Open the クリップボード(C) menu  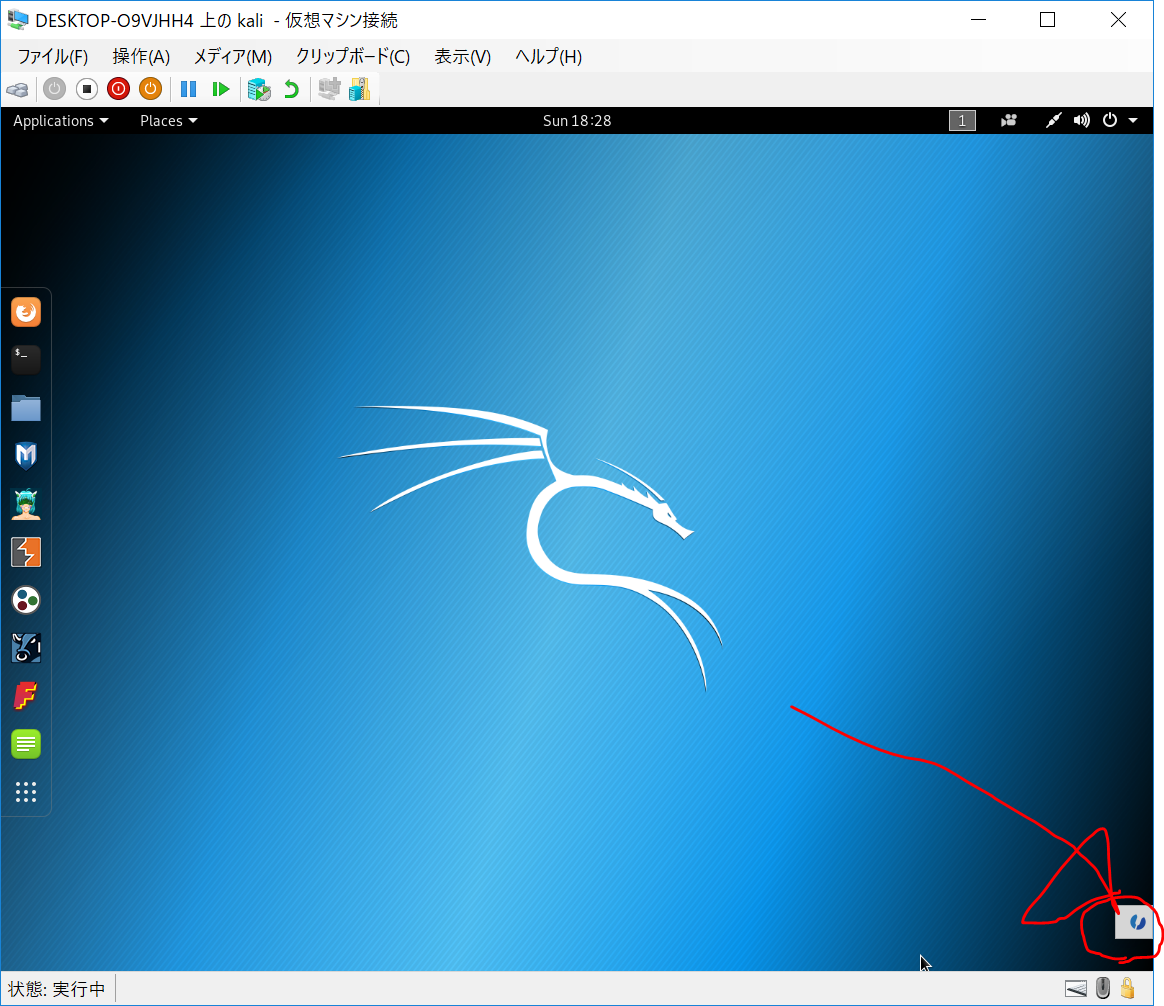pyautogui.click(x=352, y=57)
